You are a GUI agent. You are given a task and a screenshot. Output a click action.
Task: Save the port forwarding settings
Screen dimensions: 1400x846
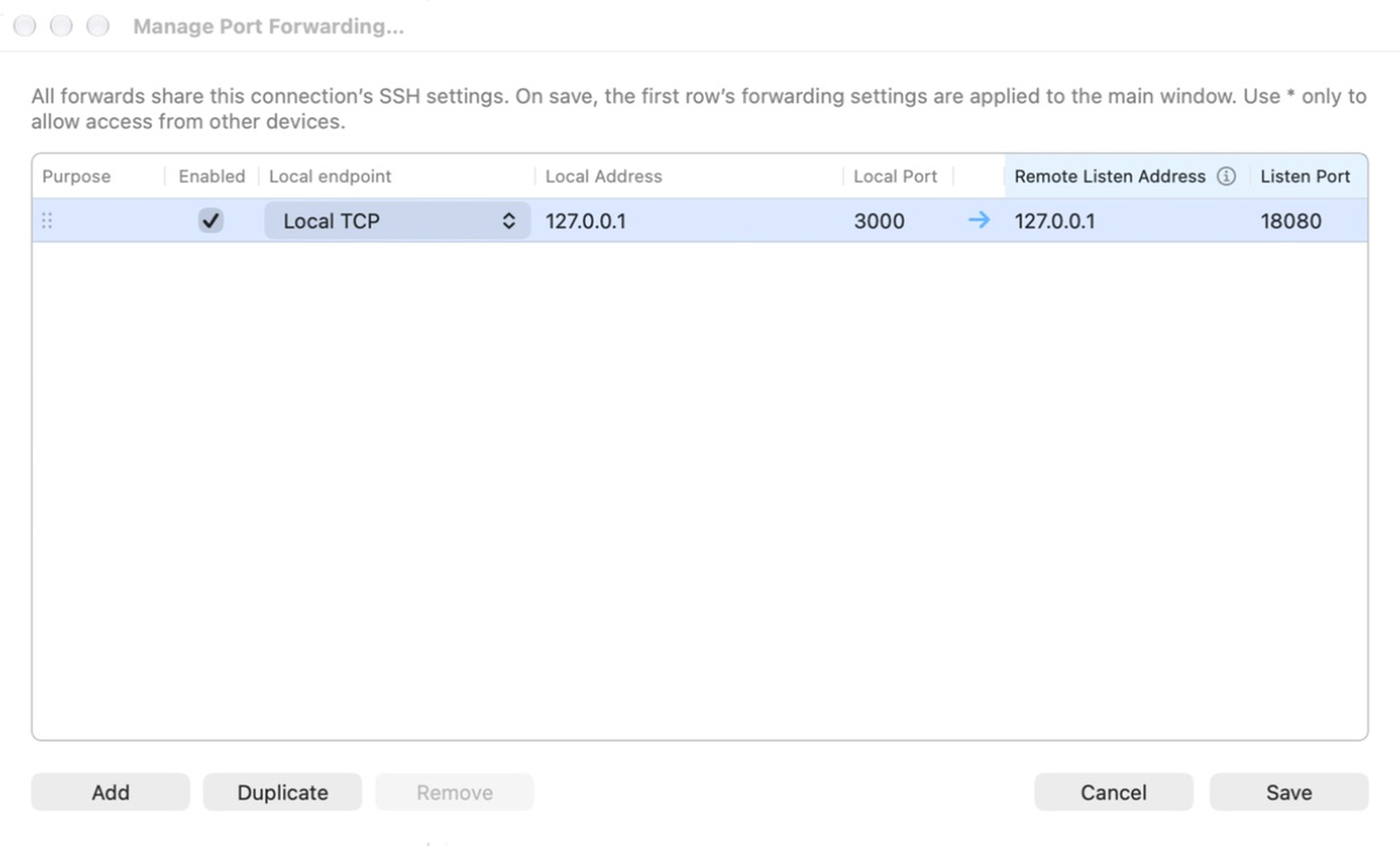1289,792
